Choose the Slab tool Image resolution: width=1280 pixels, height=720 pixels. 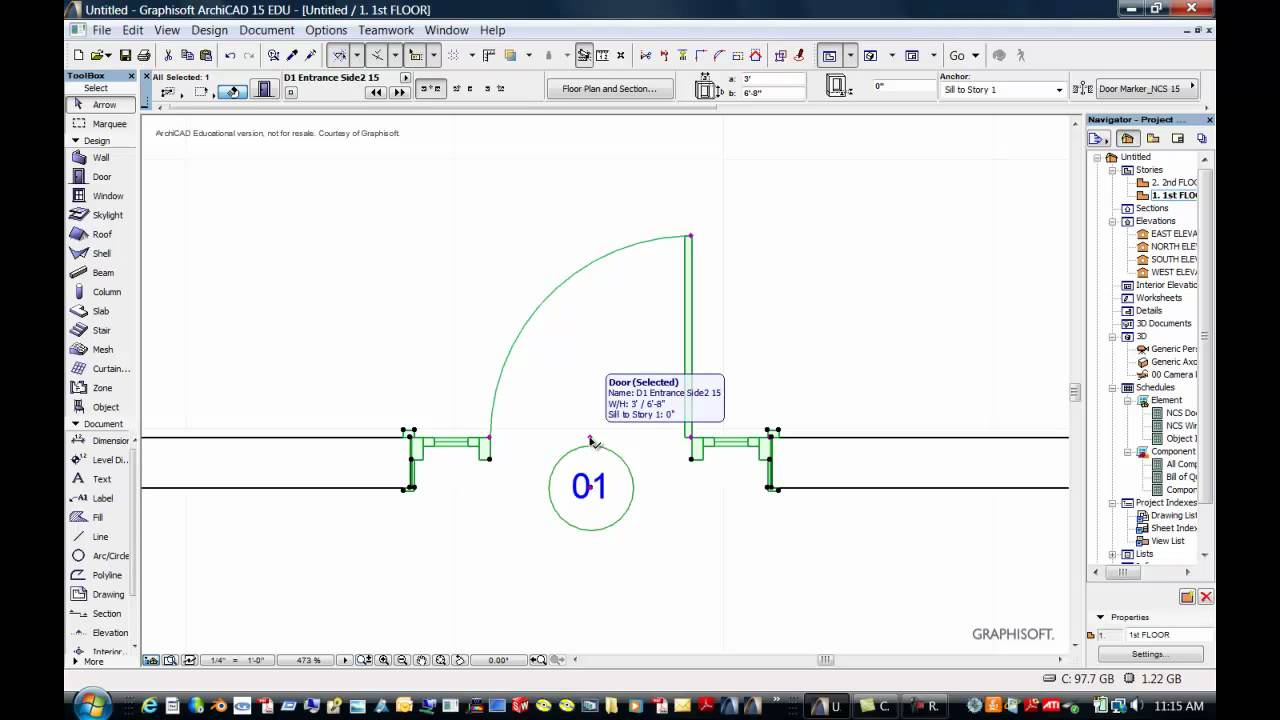(101, 311)
